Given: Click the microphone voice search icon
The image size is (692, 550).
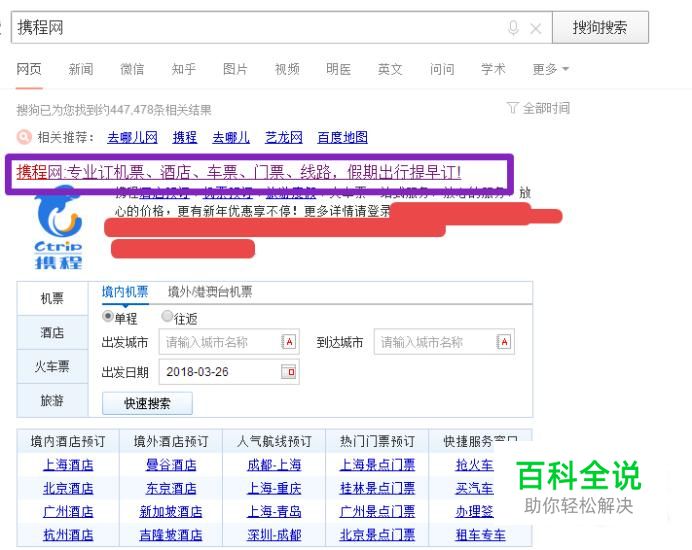Looking at the screenshot, I should point(513,28).
